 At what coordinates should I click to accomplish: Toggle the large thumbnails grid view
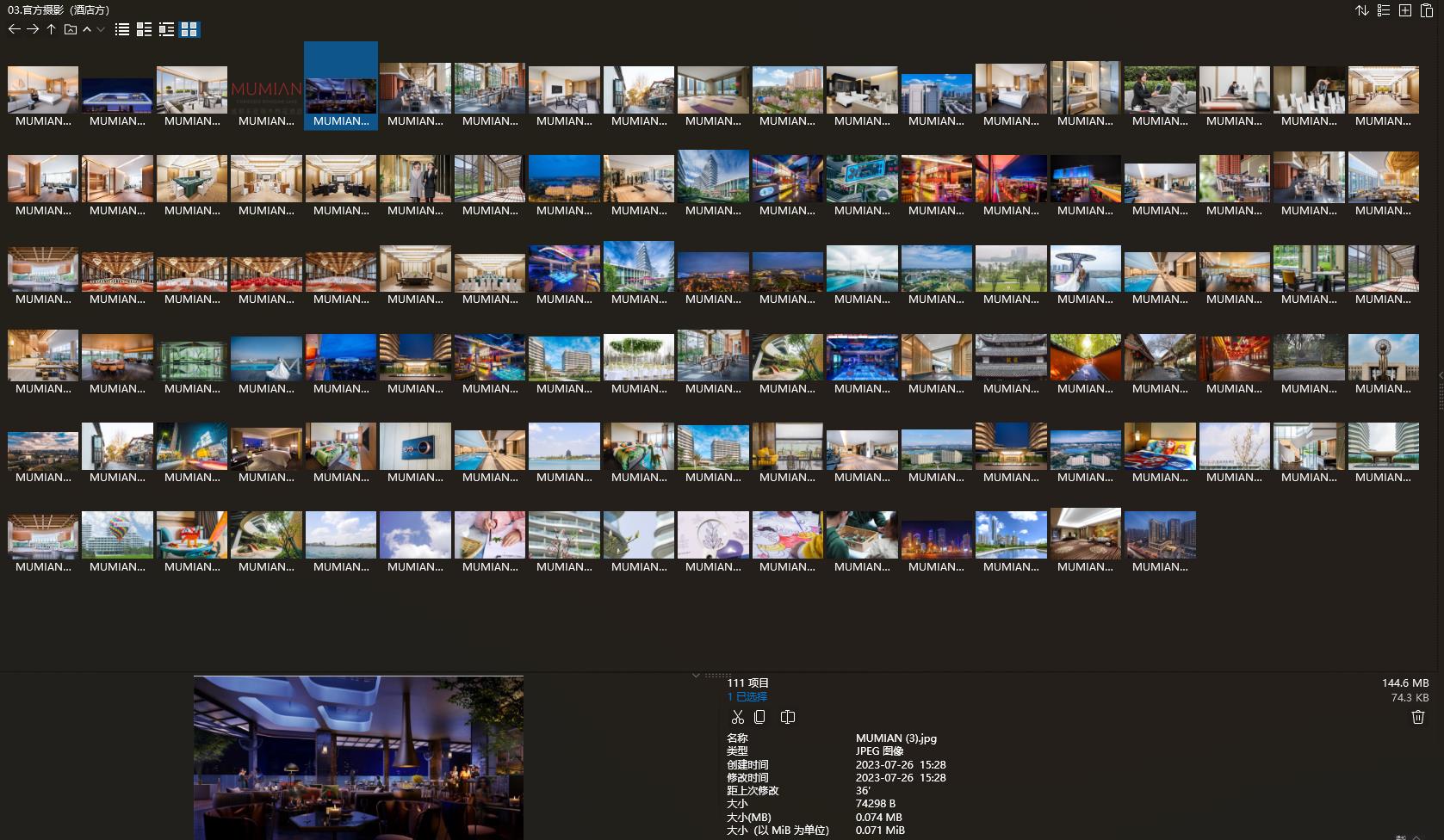pyautogui.click(x=189, y=29)
